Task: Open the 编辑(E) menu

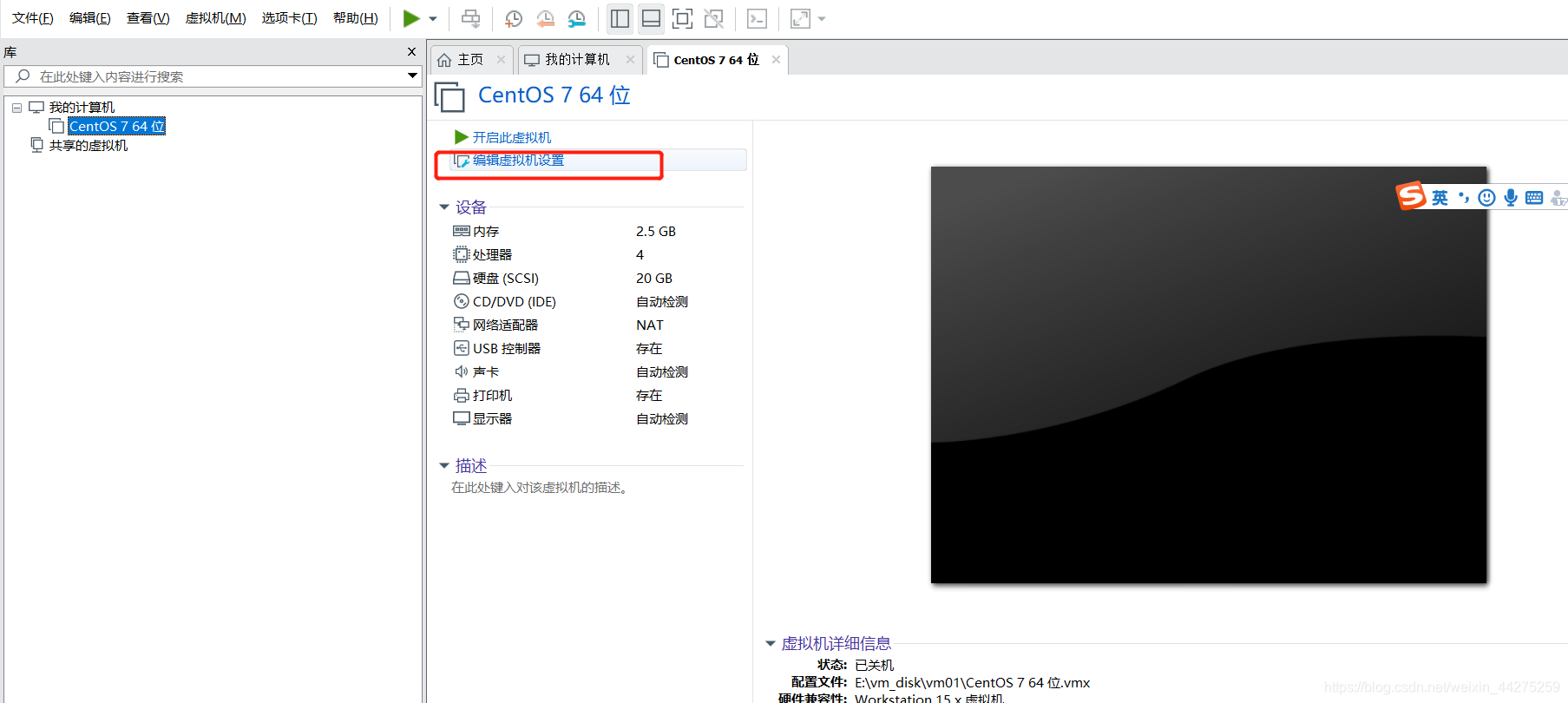Action: pos(89,18)
